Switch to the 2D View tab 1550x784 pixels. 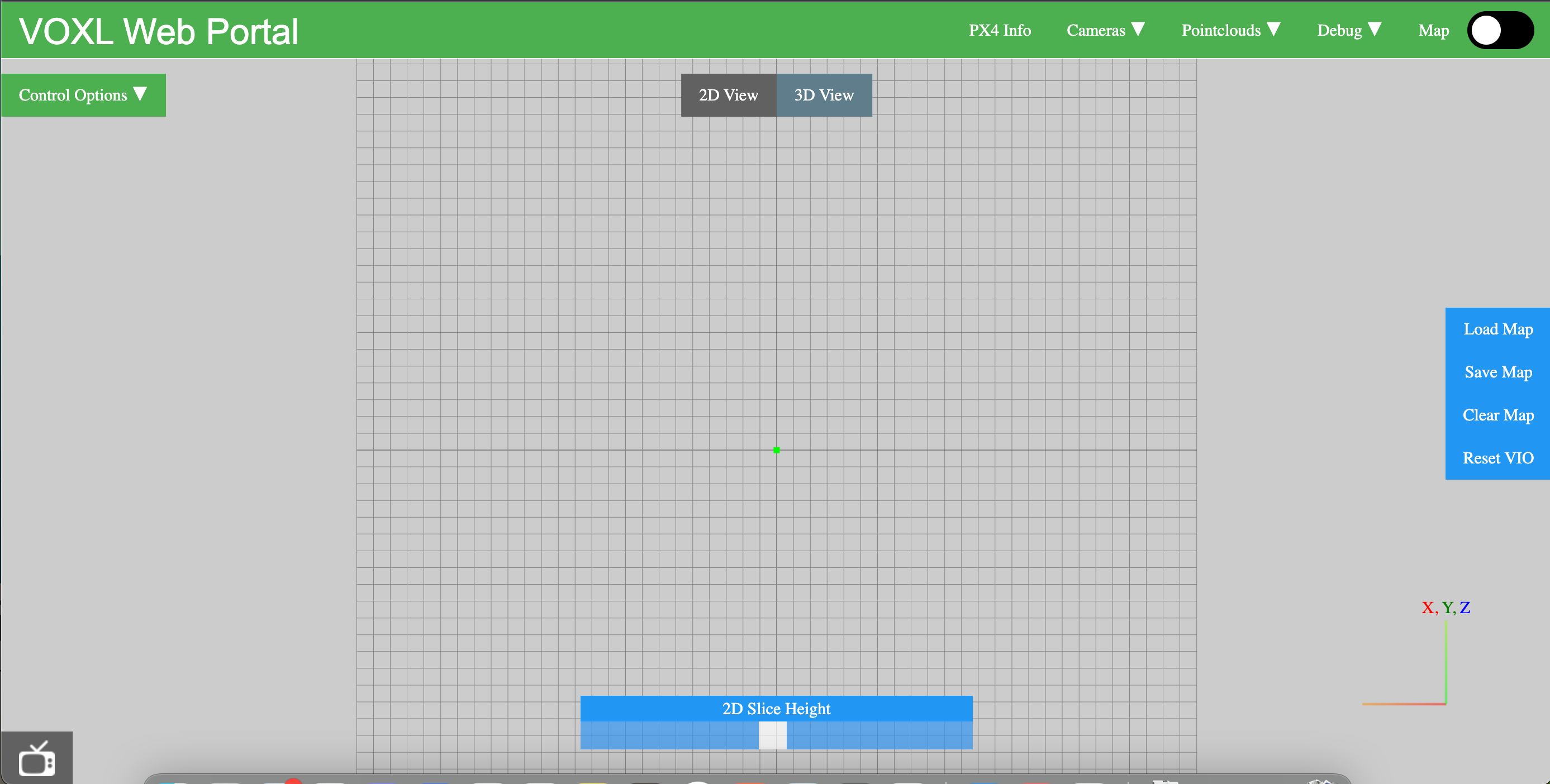tap(728, 95)
